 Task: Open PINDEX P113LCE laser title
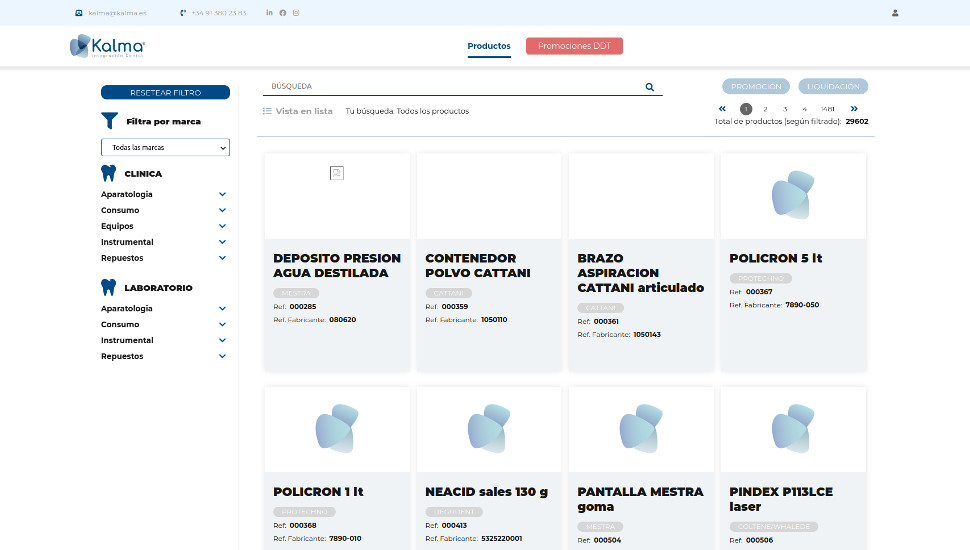[781, 499]
